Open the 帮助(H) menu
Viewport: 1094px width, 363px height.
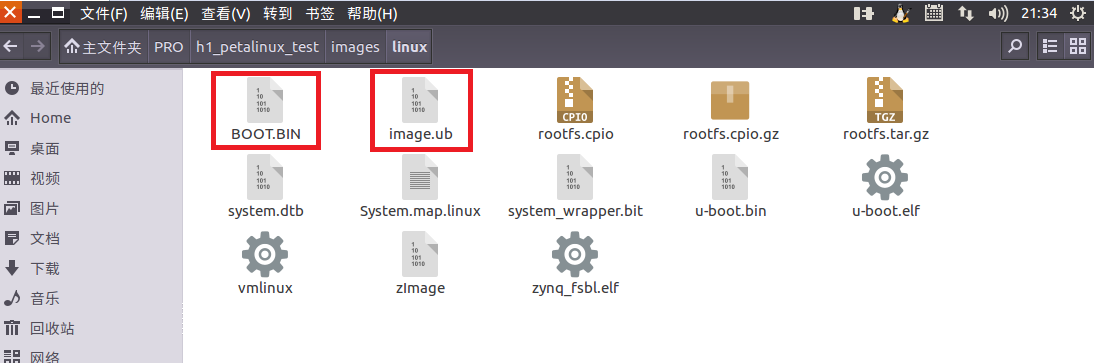[373, 13]
